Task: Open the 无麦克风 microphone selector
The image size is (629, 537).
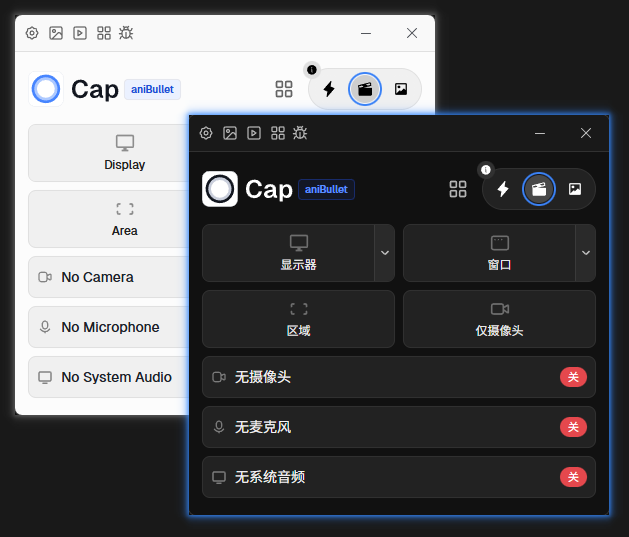Action: pos(399,427)
